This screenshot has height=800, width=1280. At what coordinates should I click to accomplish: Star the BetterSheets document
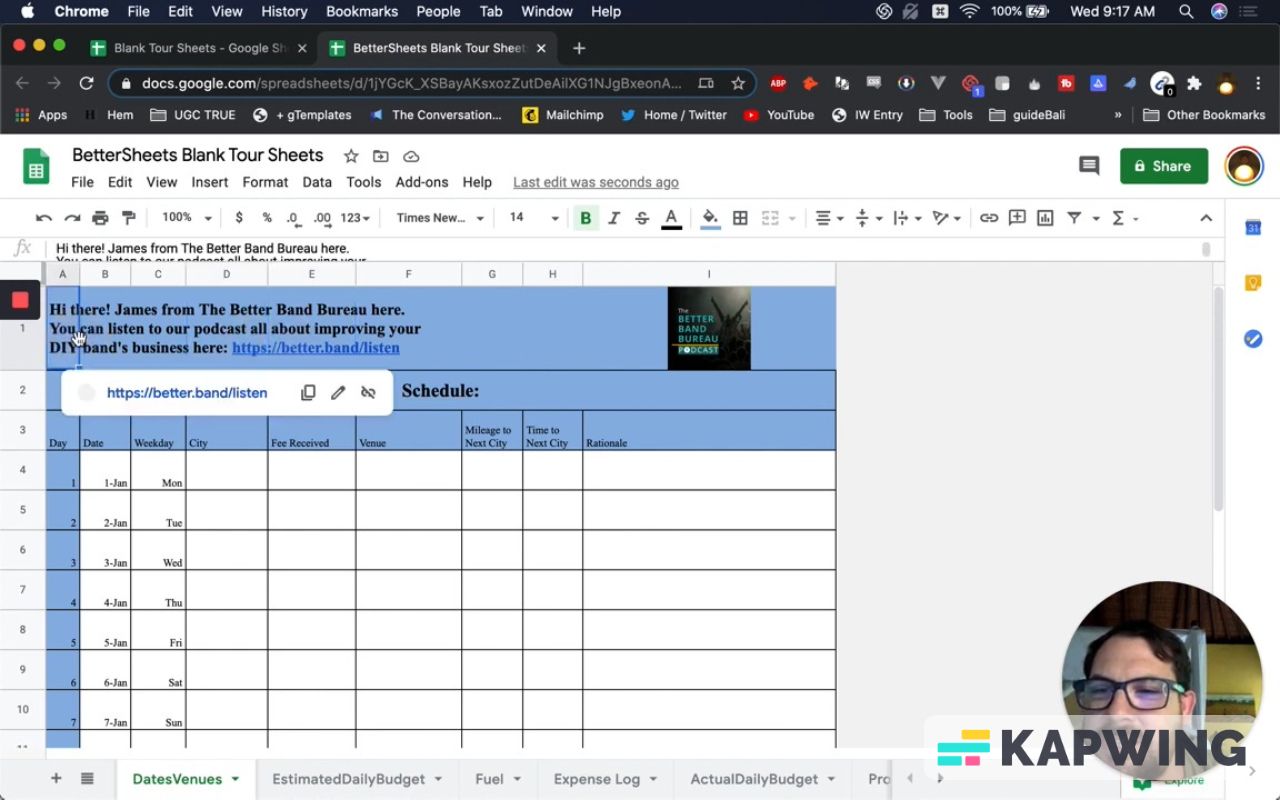coord(351,156)
